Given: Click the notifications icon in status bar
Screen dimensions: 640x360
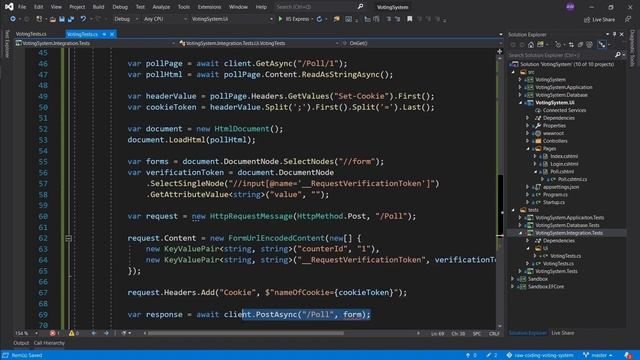Looking at the screenshot, I should click(x=628, y=355).
